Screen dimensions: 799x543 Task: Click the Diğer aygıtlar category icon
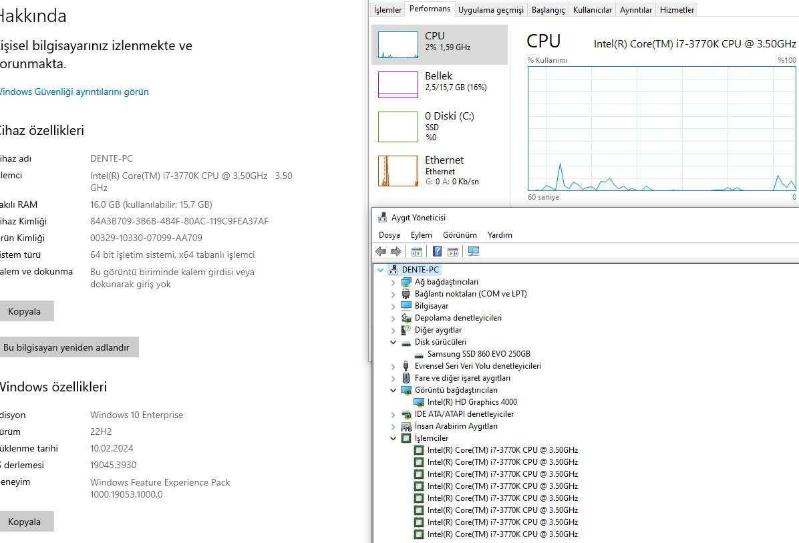click(x=406, y=330)
